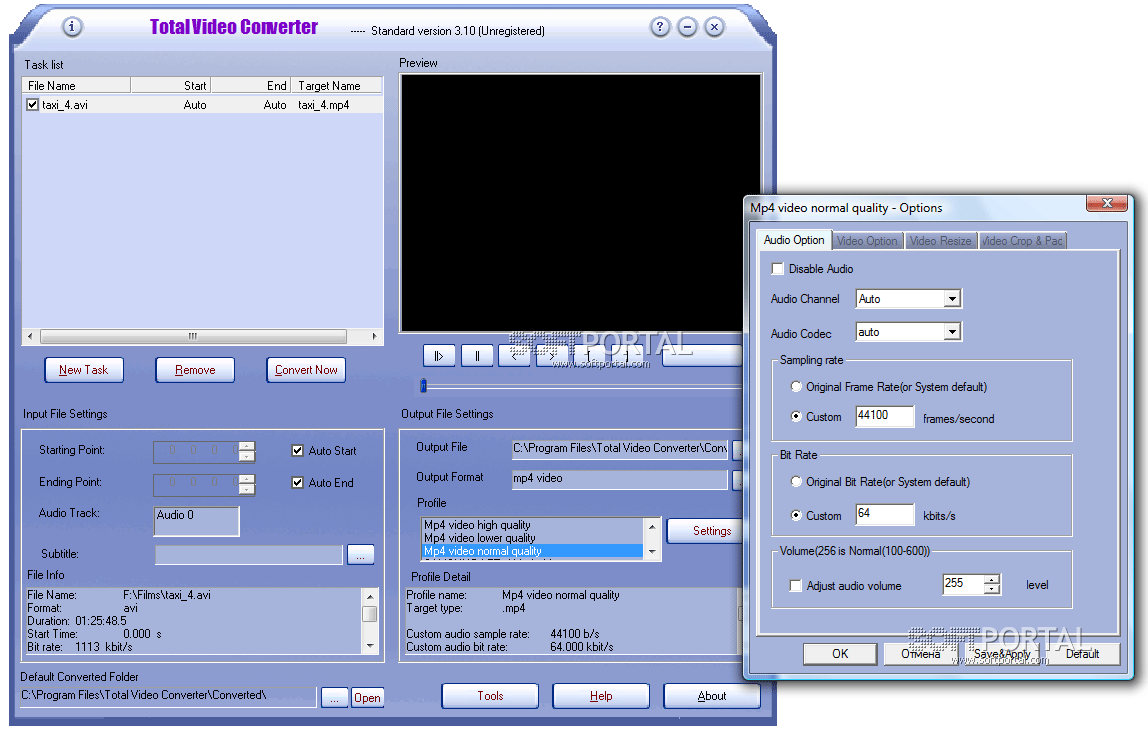Cancel dialog with Отмена button
The height and width of the screenshot is (735, 1148).
click(x=920, y=654)
